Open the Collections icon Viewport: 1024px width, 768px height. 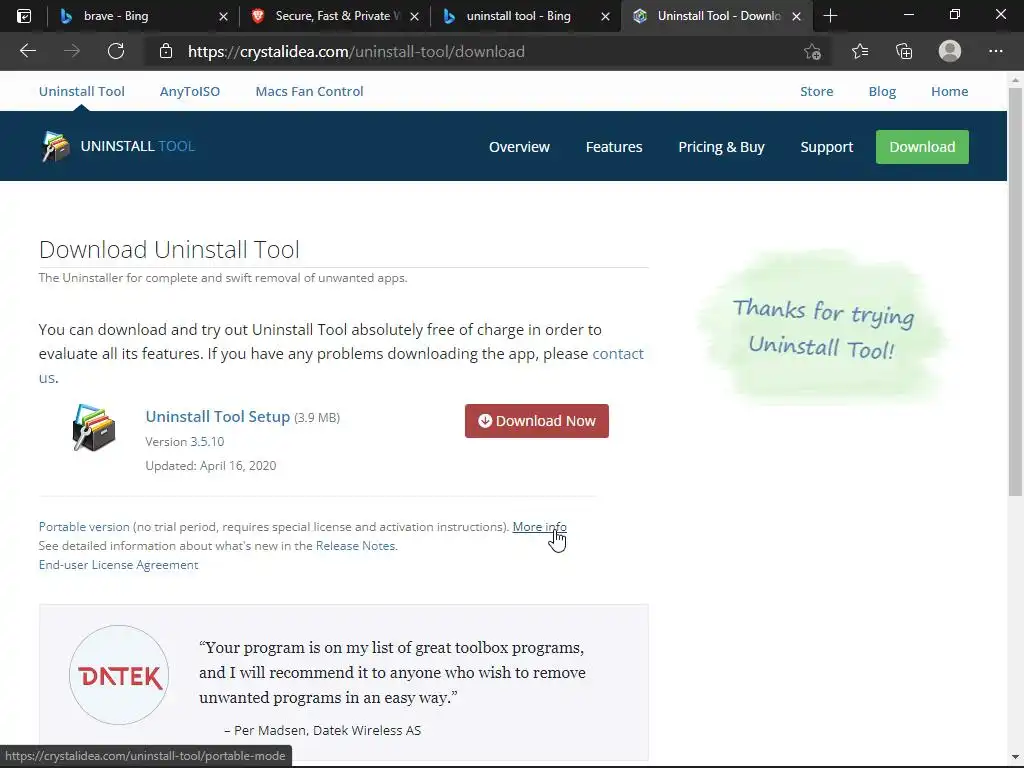(x=904, y=51)
